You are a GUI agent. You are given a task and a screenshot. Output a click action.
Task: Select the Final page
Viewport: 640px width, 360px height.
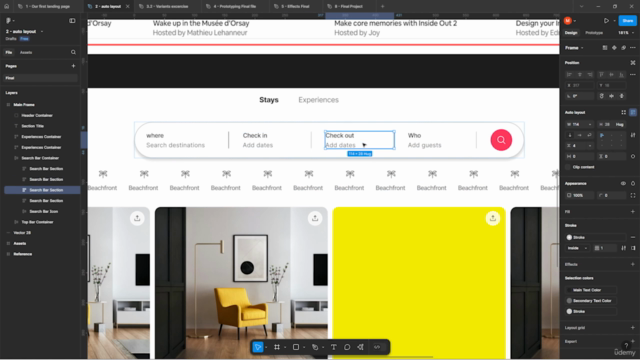click(41, 78)
